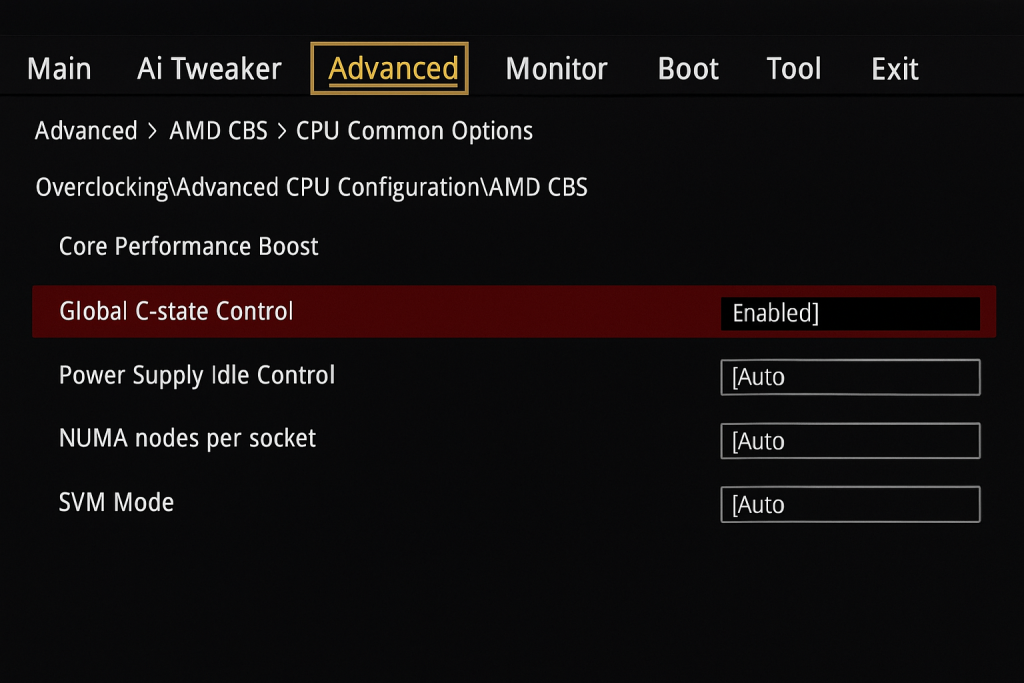Screen dimensions: 1024x683
Task: Select the Power Supply Idle Control label
Action: coord(197,376)
